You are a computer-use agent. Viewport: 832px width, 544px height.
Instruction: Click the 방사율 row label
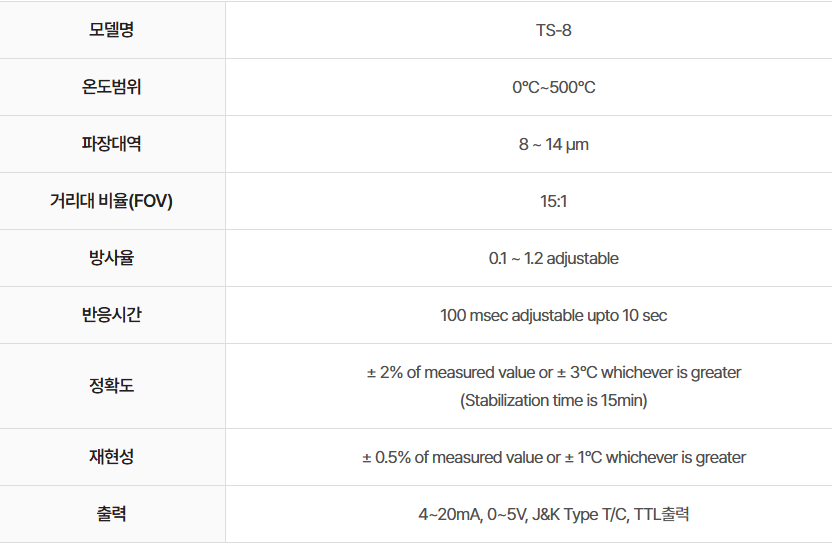click(x=112, y=258)
